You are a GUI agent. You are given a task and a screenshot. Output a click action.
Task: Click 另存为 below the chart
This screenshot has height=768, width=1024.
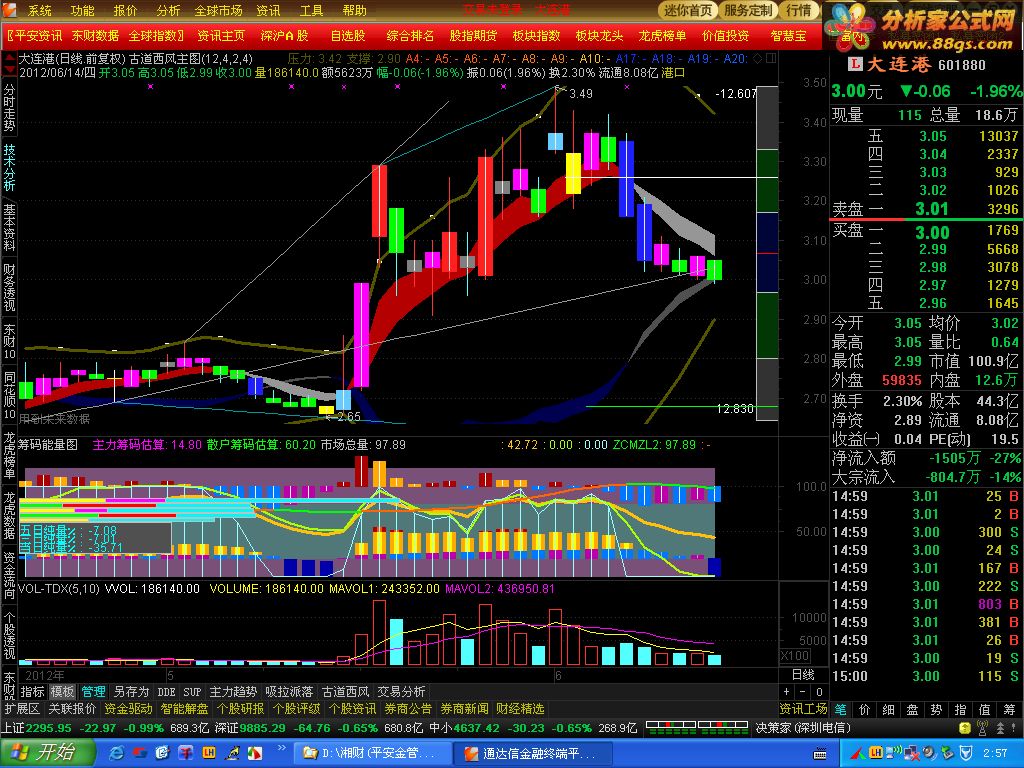(131, 692)
